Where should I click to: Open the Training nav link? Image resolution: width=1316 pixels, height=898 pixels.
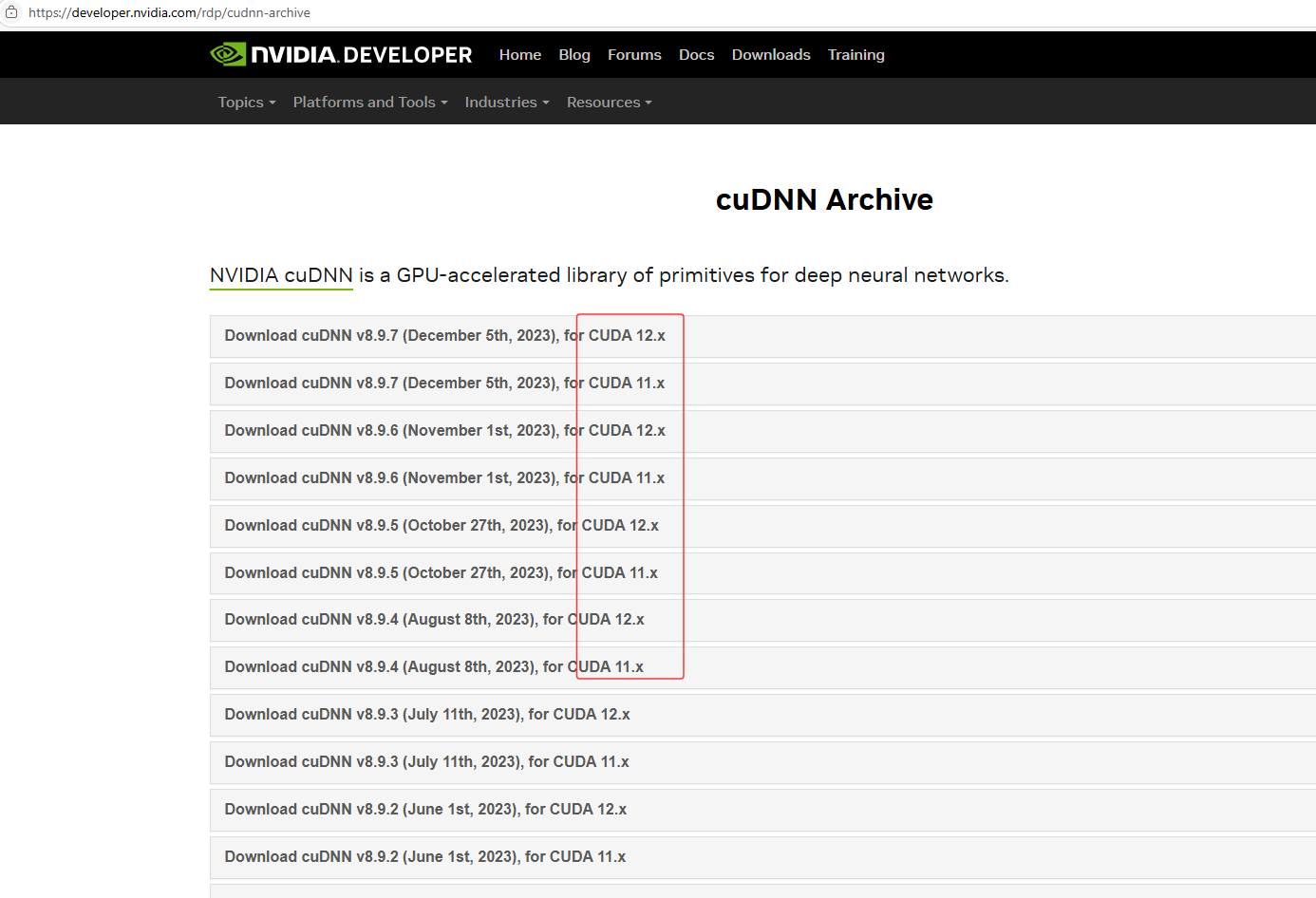[855, 54]
